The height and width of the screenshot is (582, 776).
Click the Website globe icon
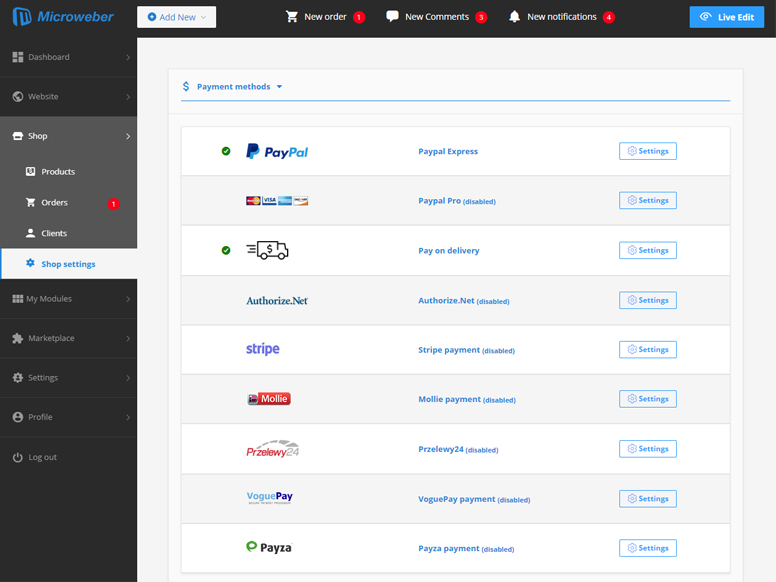click(x=18, y=97)
